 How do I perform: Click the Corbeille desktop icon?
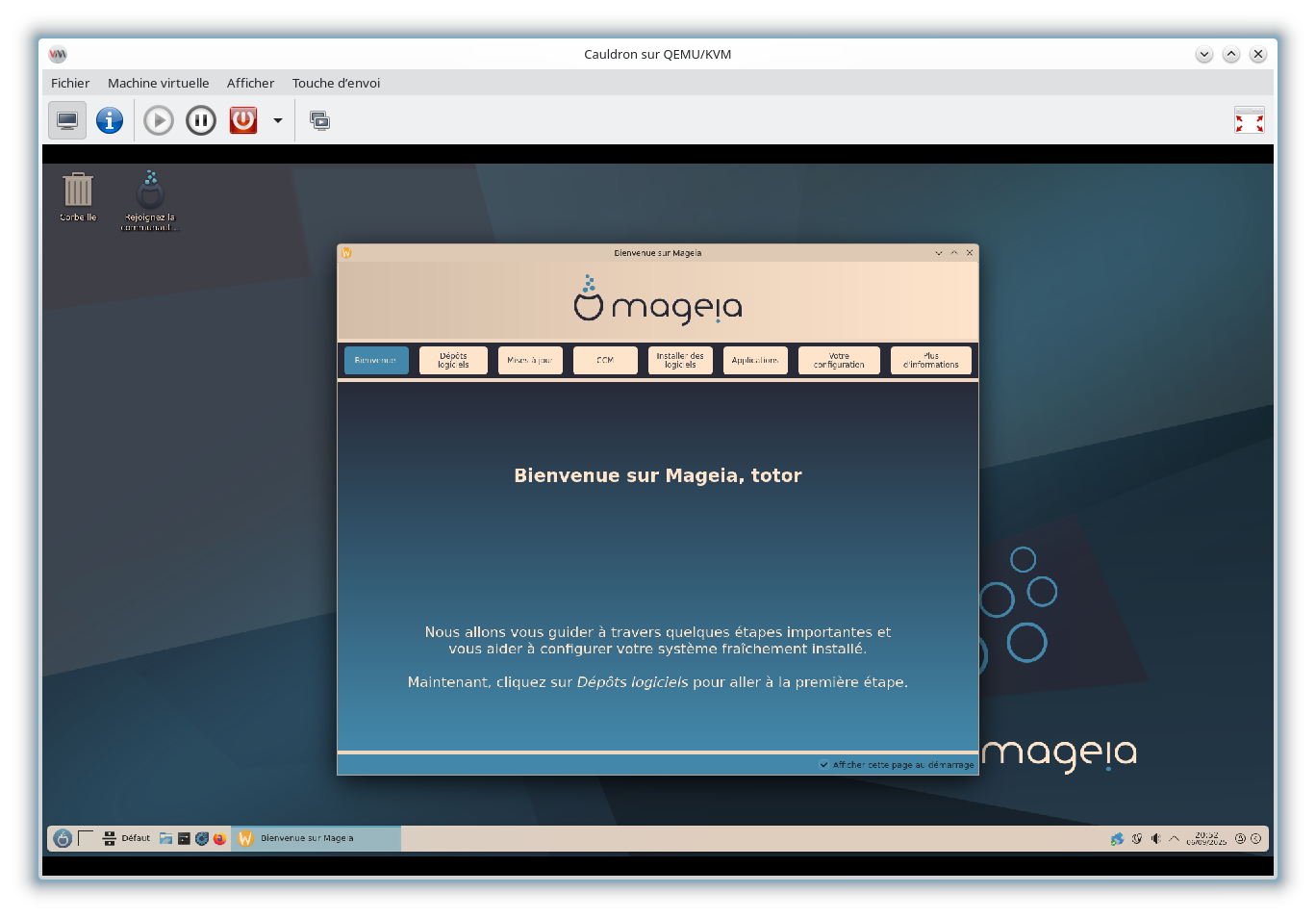point(78,196)
